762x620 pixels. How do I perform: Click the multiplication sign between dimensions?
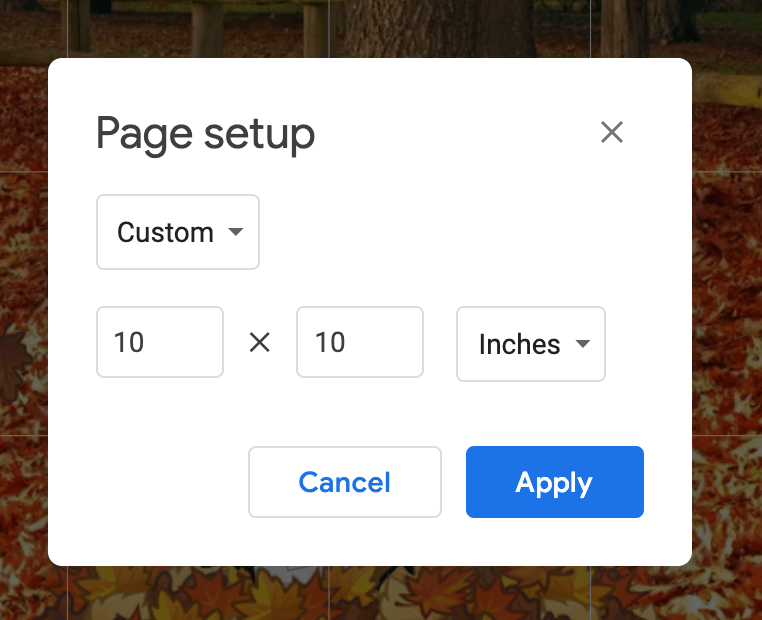(260, 343)
